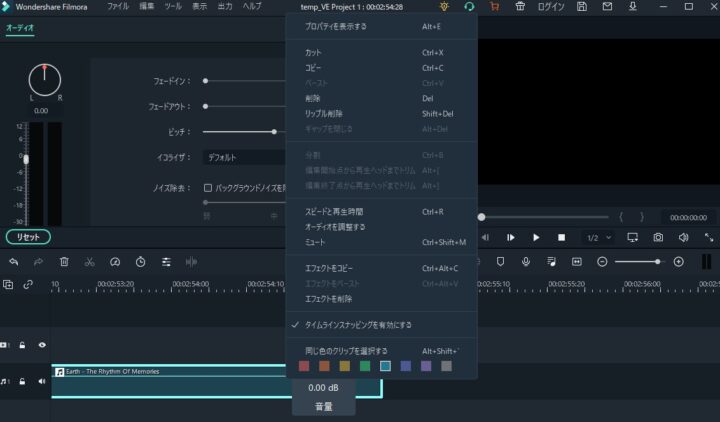The image size is (720, 422).
Task: Open the equalizer preset dropdown
Action: point(244,157)
